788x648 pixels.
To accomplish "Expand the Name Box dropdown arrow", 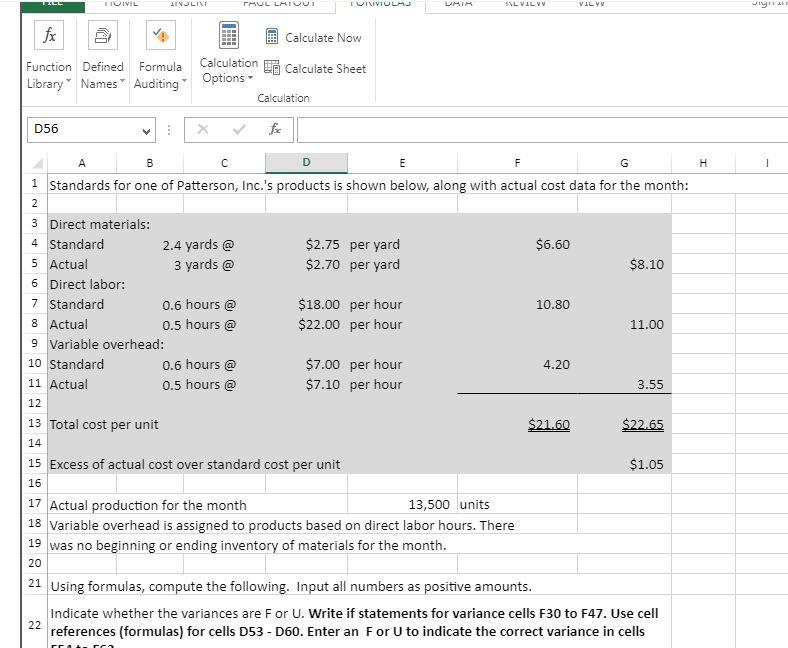I will click(x=146, y=131).
